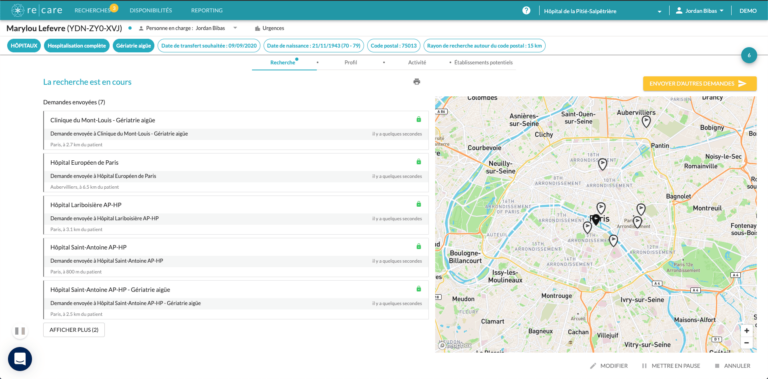
Task: Click Code postal : 75013 chip
Action: click(394, 46)
